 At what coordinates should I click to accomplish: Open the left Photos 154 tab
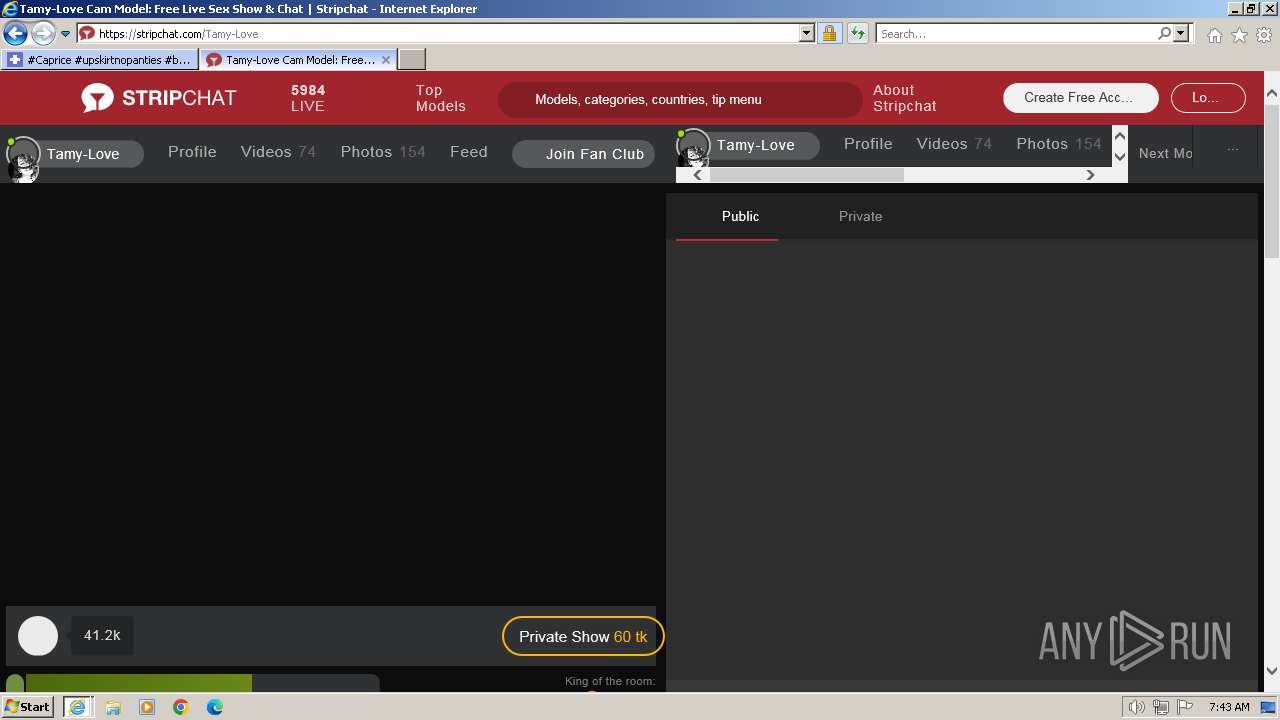click(x=383, y=152)
